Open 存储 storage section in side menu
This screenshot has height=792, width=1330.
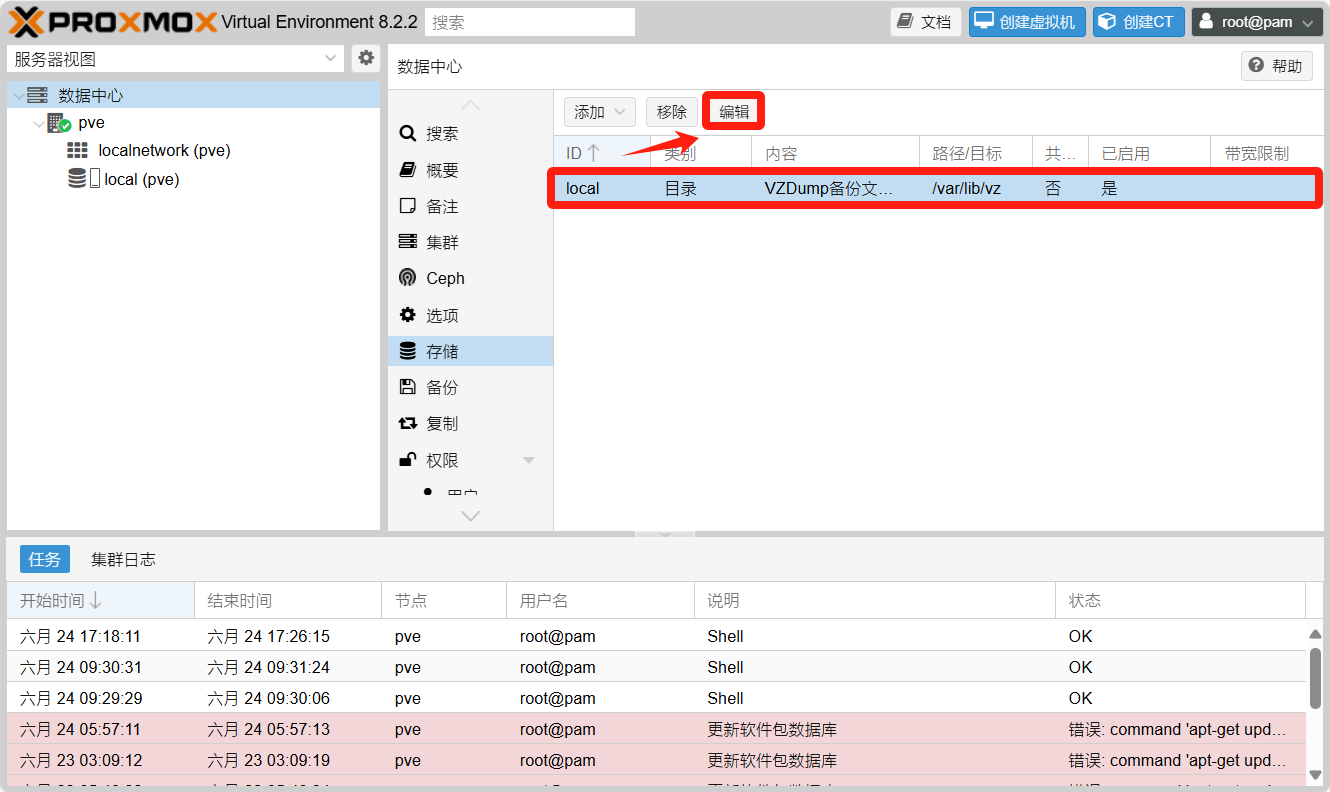click(441, 351)
